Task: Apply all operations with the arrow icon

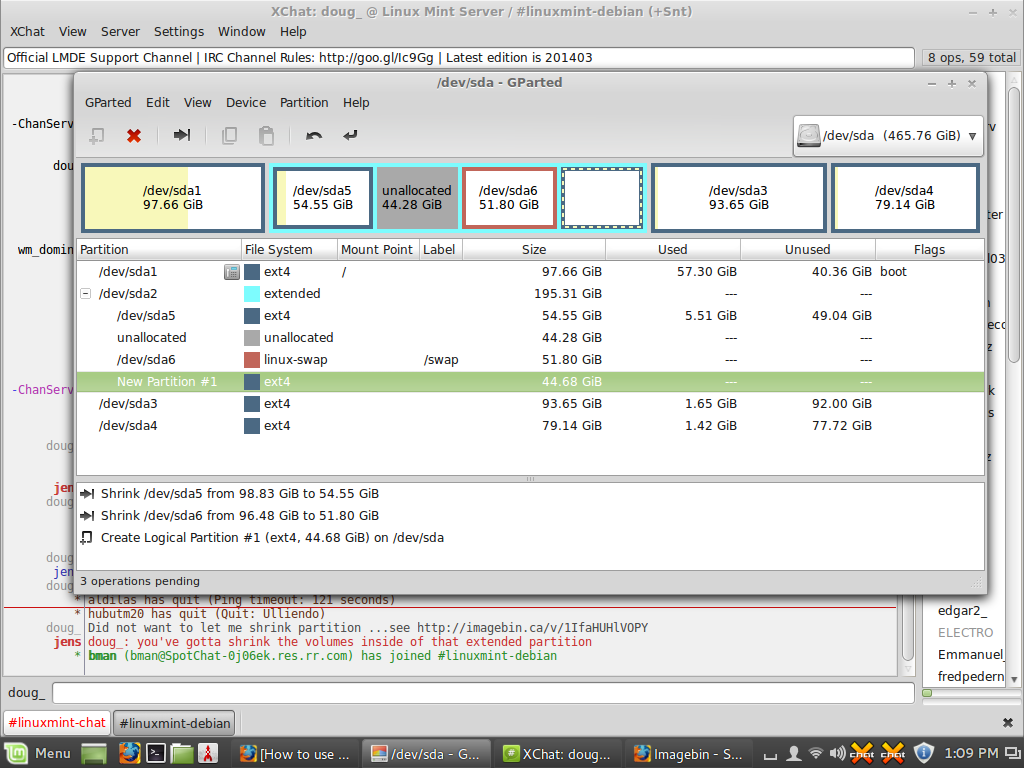Action: 351,135
